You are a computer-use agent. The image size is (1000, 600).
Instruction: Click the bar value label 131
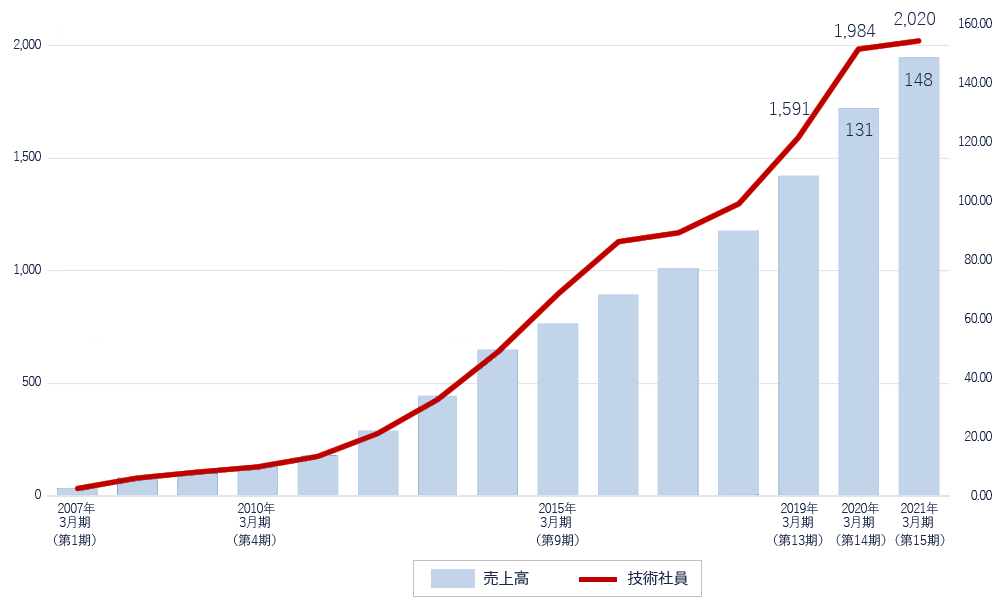click(x=859, y=130)
